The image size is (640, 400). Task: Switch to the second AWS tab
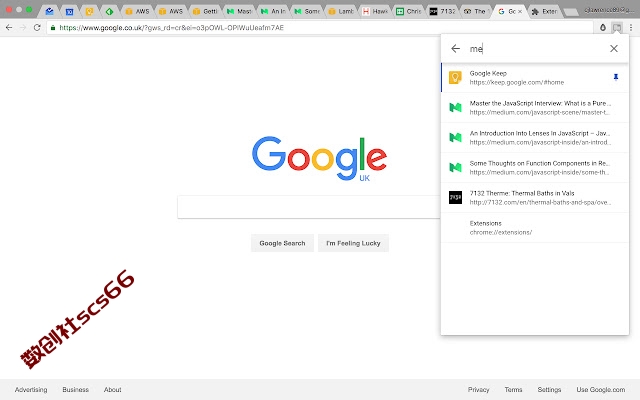click(x=171, y=11)
